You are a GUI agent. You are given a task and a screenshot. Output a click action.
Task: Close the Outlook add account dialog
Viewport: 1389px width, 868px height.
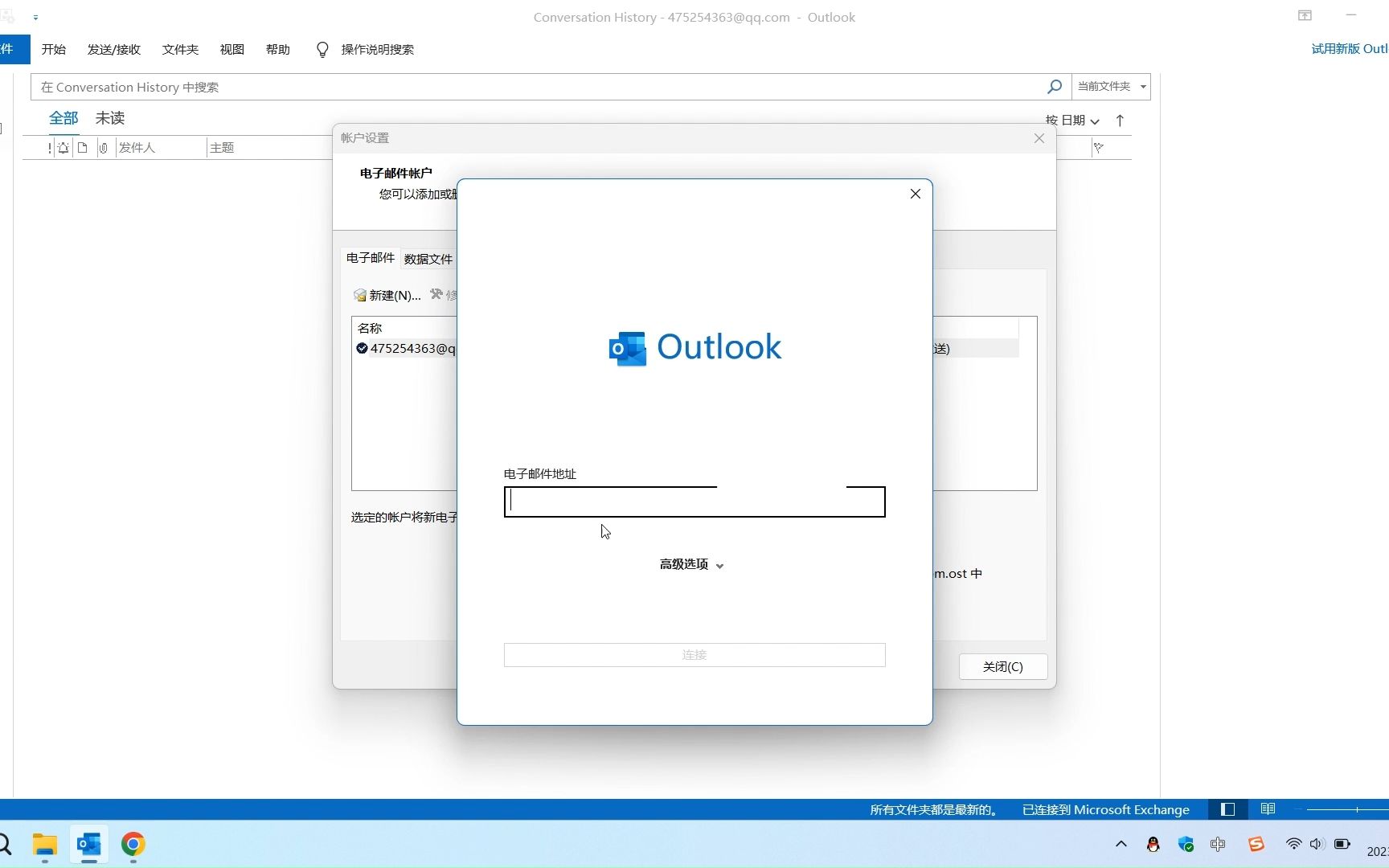[x=915, y=194]
